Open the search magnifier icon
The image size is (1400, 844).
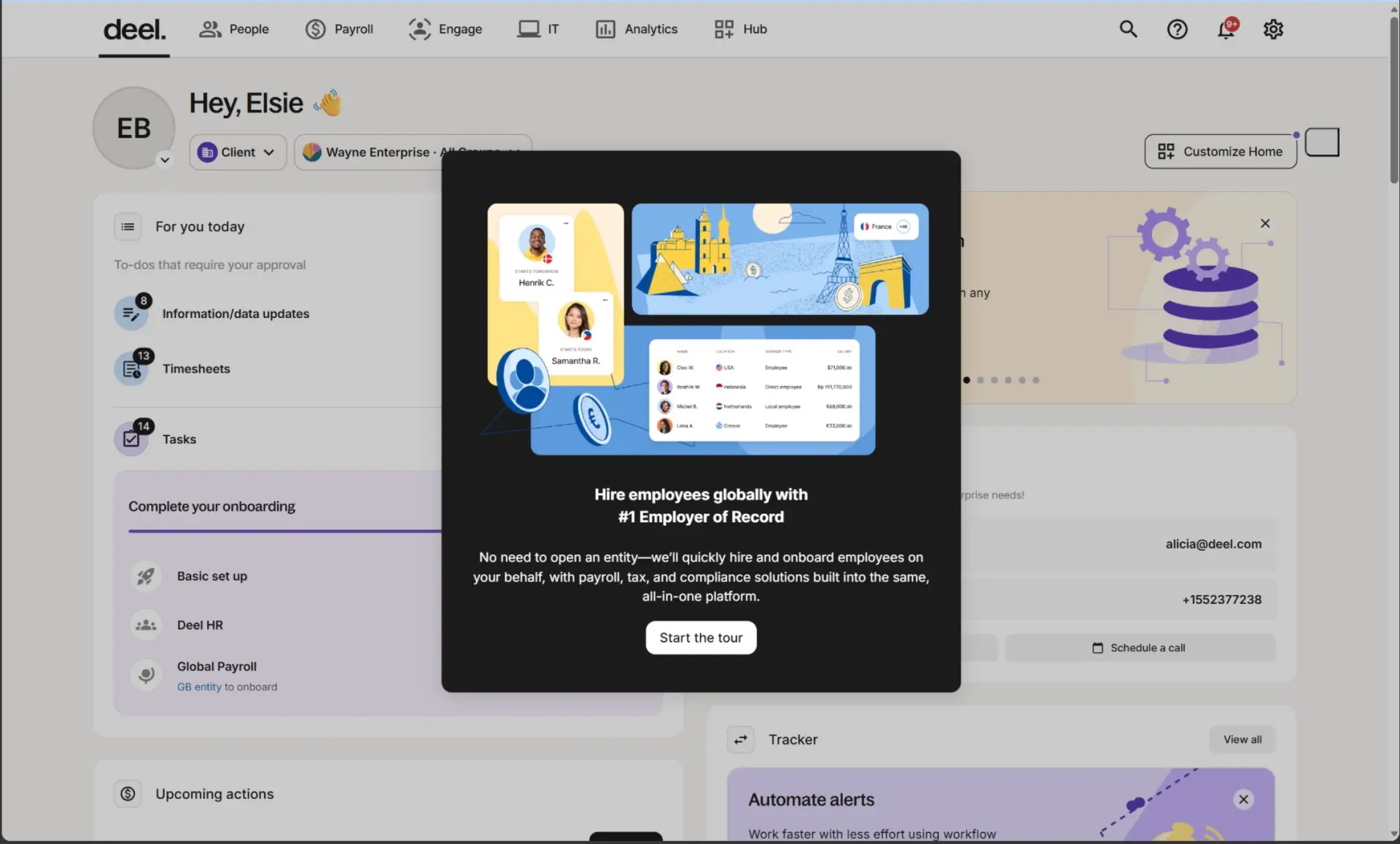[x=1128, y=29]
